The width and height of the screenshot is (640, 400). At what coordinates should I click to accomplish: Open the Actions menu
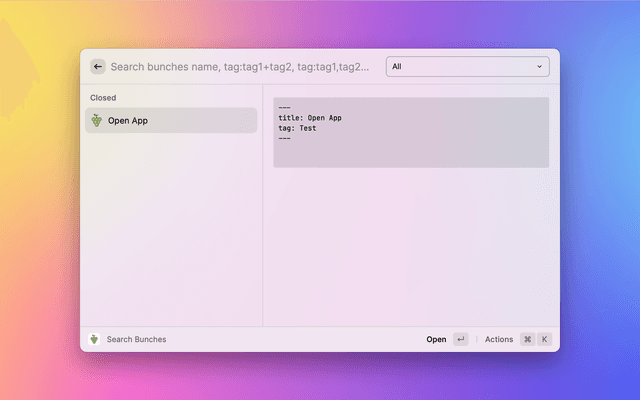498,339
